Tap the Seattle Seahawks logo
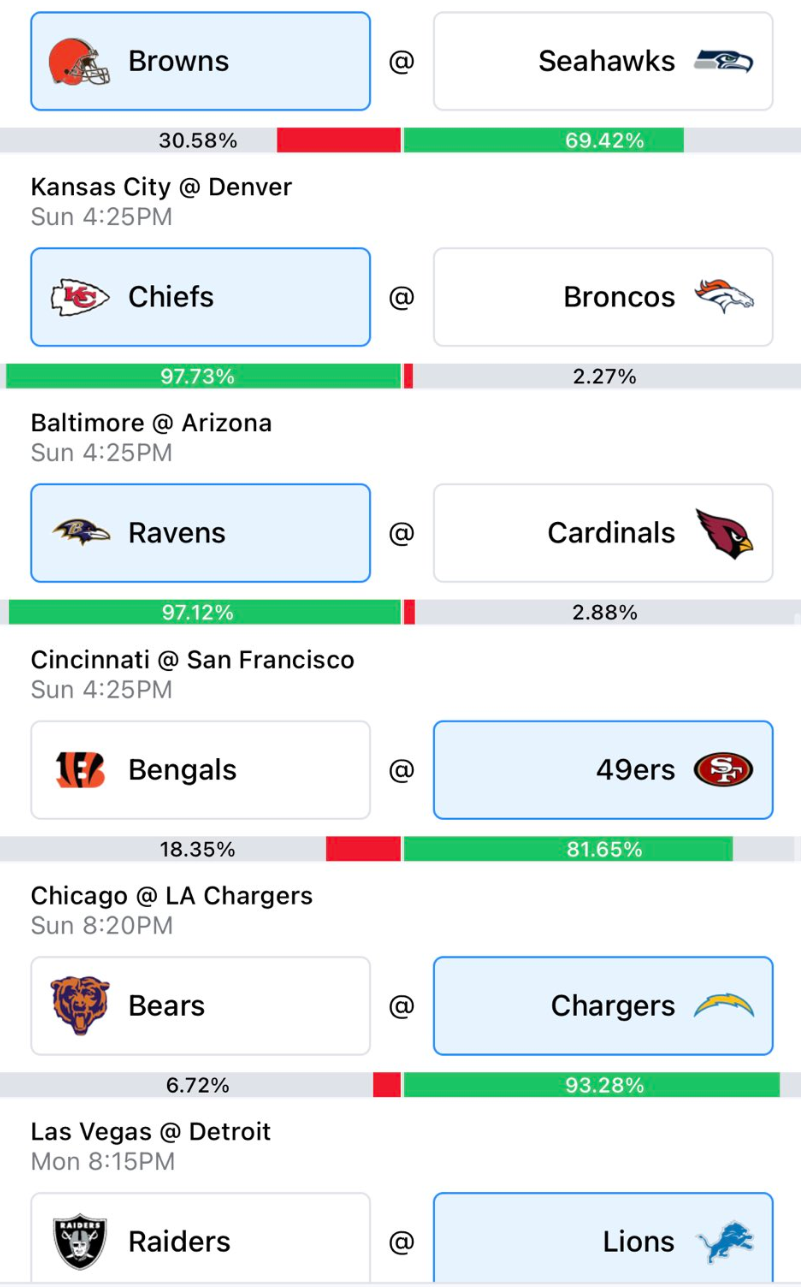The height and width of the screenshot is (1288, 802). [724, 61]
